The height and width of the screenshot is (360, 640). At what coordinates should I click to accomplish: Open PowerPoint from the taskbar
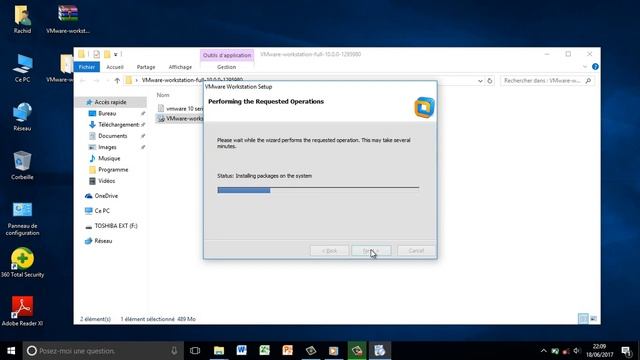(287, 351)
